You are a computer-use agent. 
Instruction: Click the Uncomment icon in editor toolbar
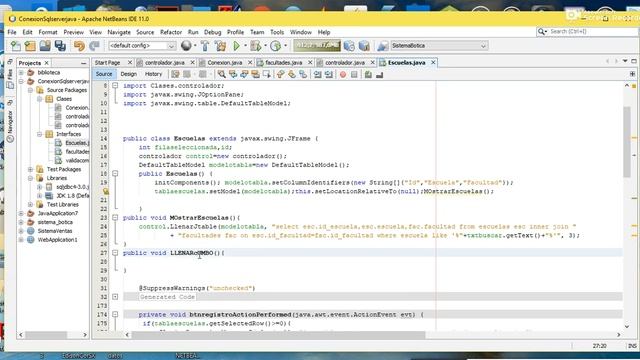click(x=380, y=74)
